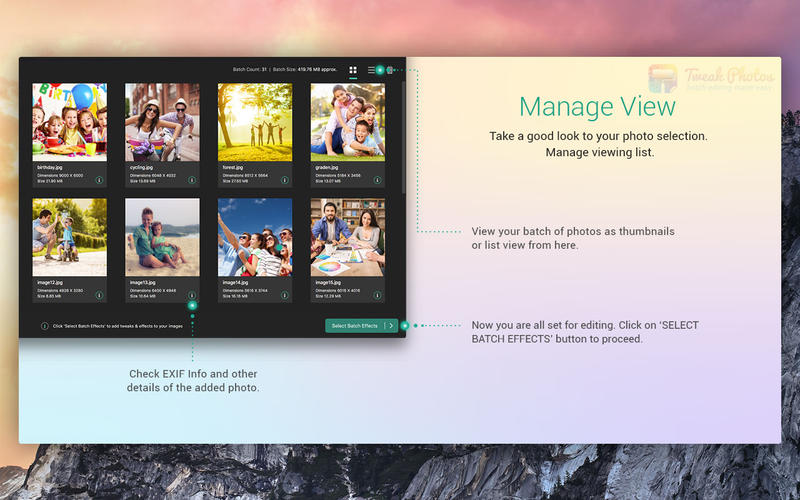
Task: Show info details of forest.jpg
Action: tap(285, 180)
